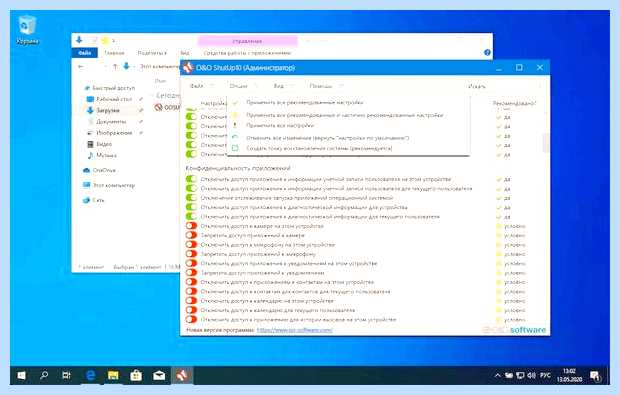
Task: Toggle Отключить доступ к микрофону на устройстве
Action: click(x=191, y=245)
